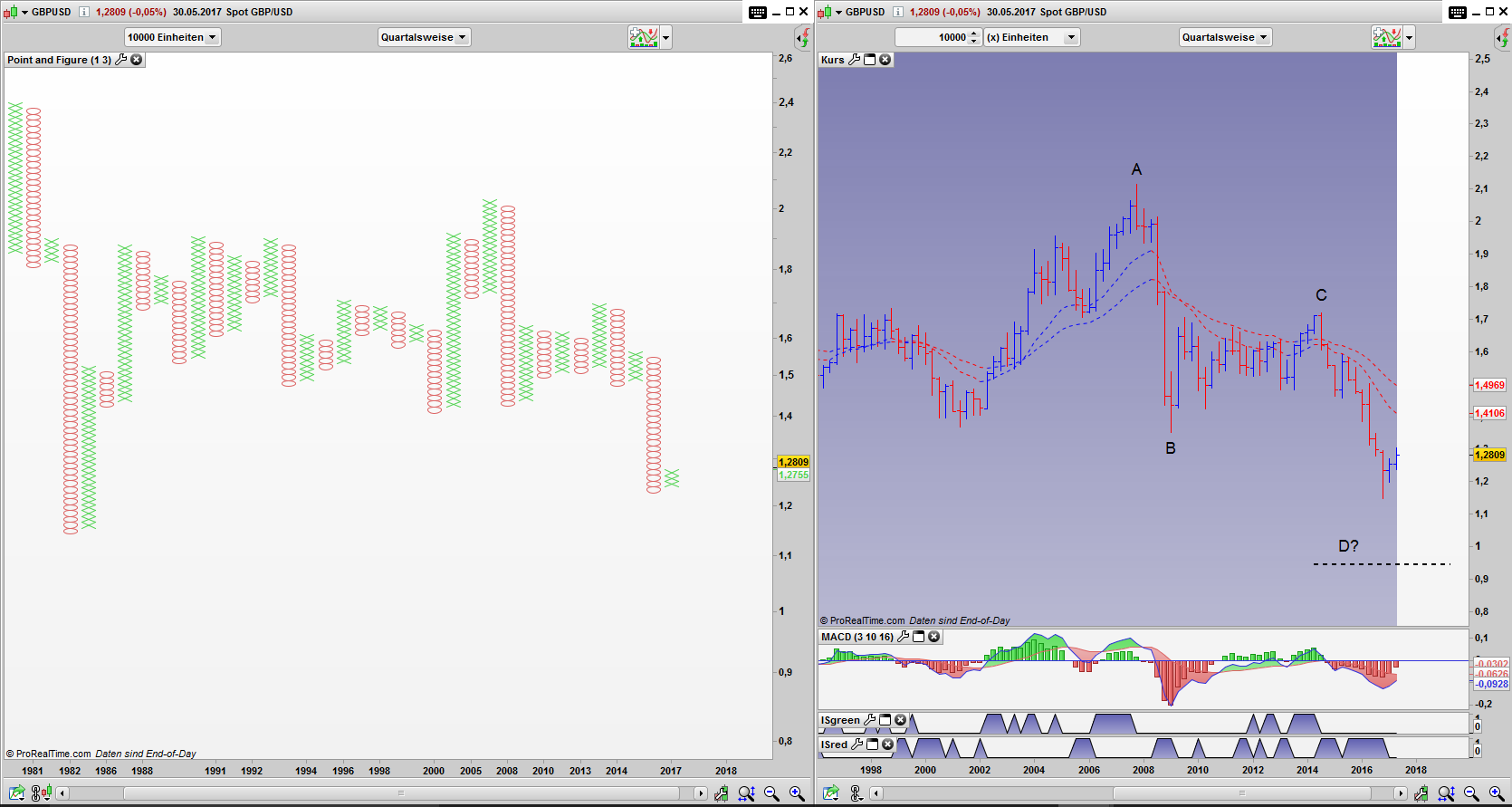Open the (x) Einheiten dropdown
The height and width of the screenshot is (807, 1512).
click(x=1031, y=37)
